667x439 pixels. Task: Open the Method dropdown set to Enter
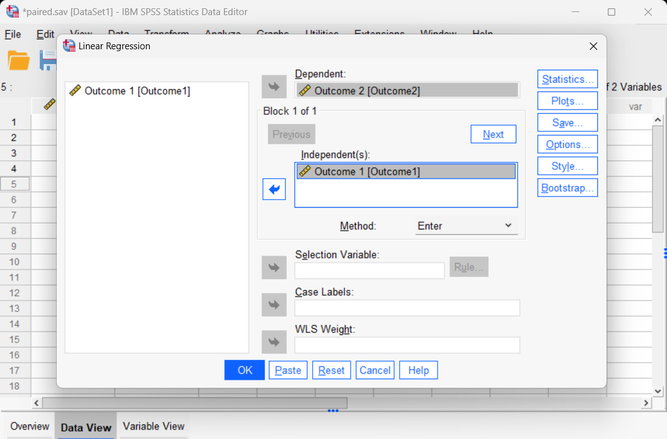point(466,226)
